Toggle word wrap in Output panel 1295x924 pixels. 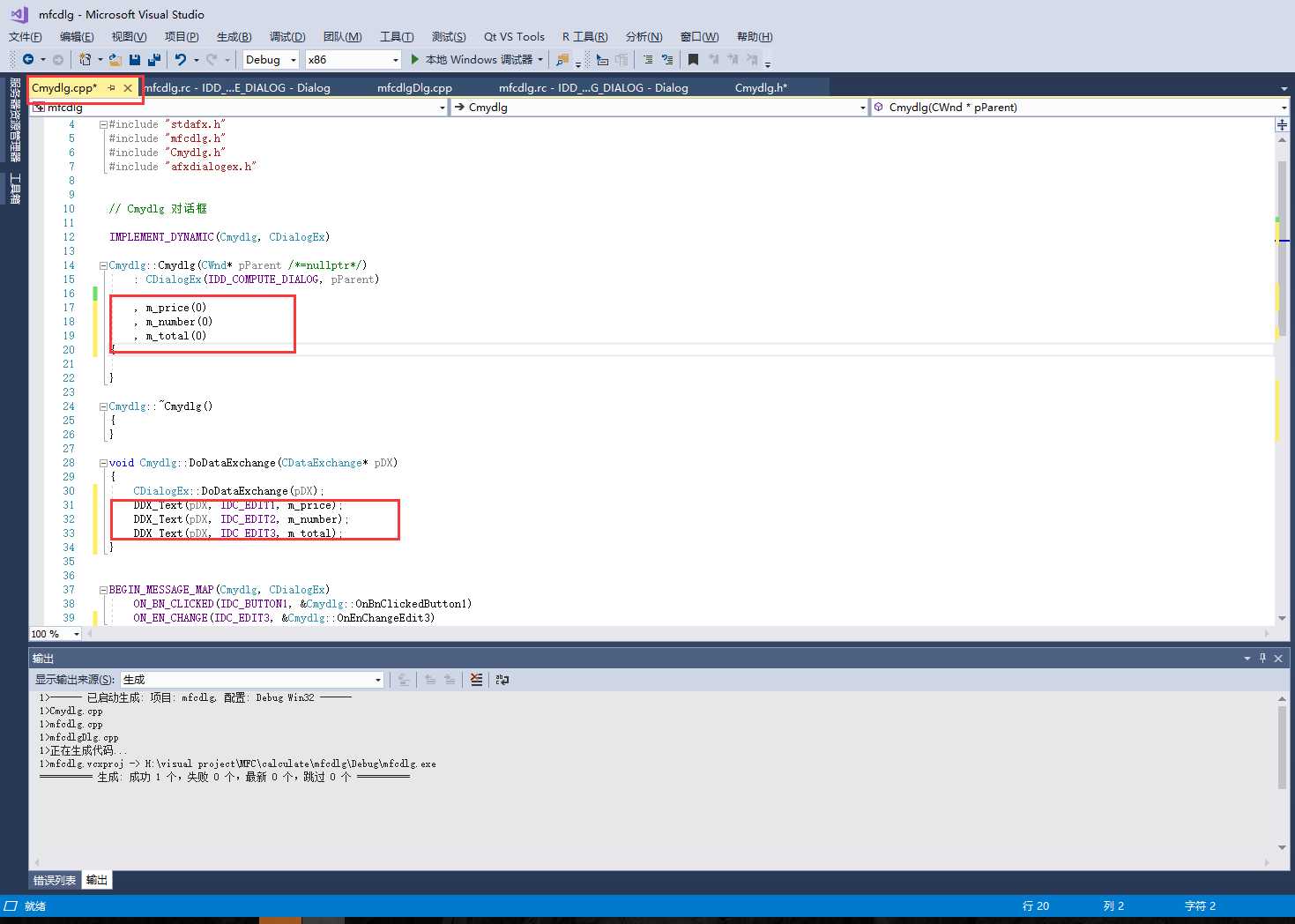[502, 680]
